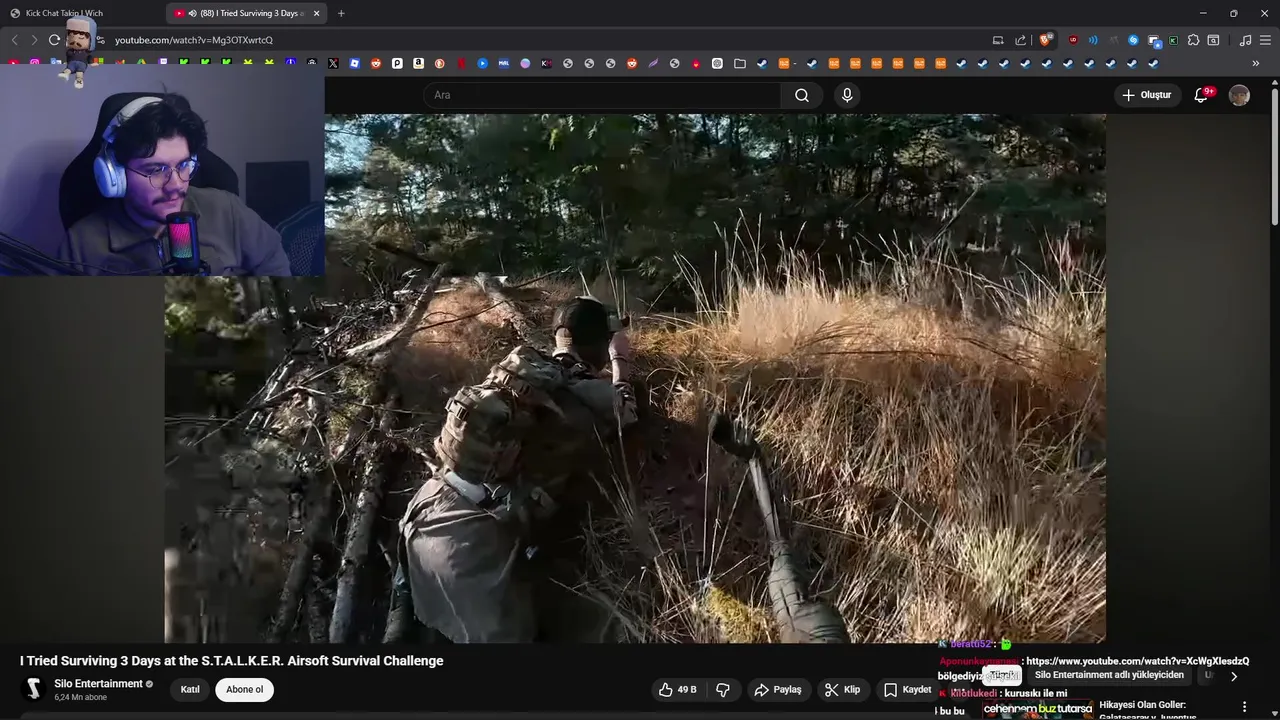Open the X (Twitter) bookmark
1280x720 pixels.
tap(333, 63)
